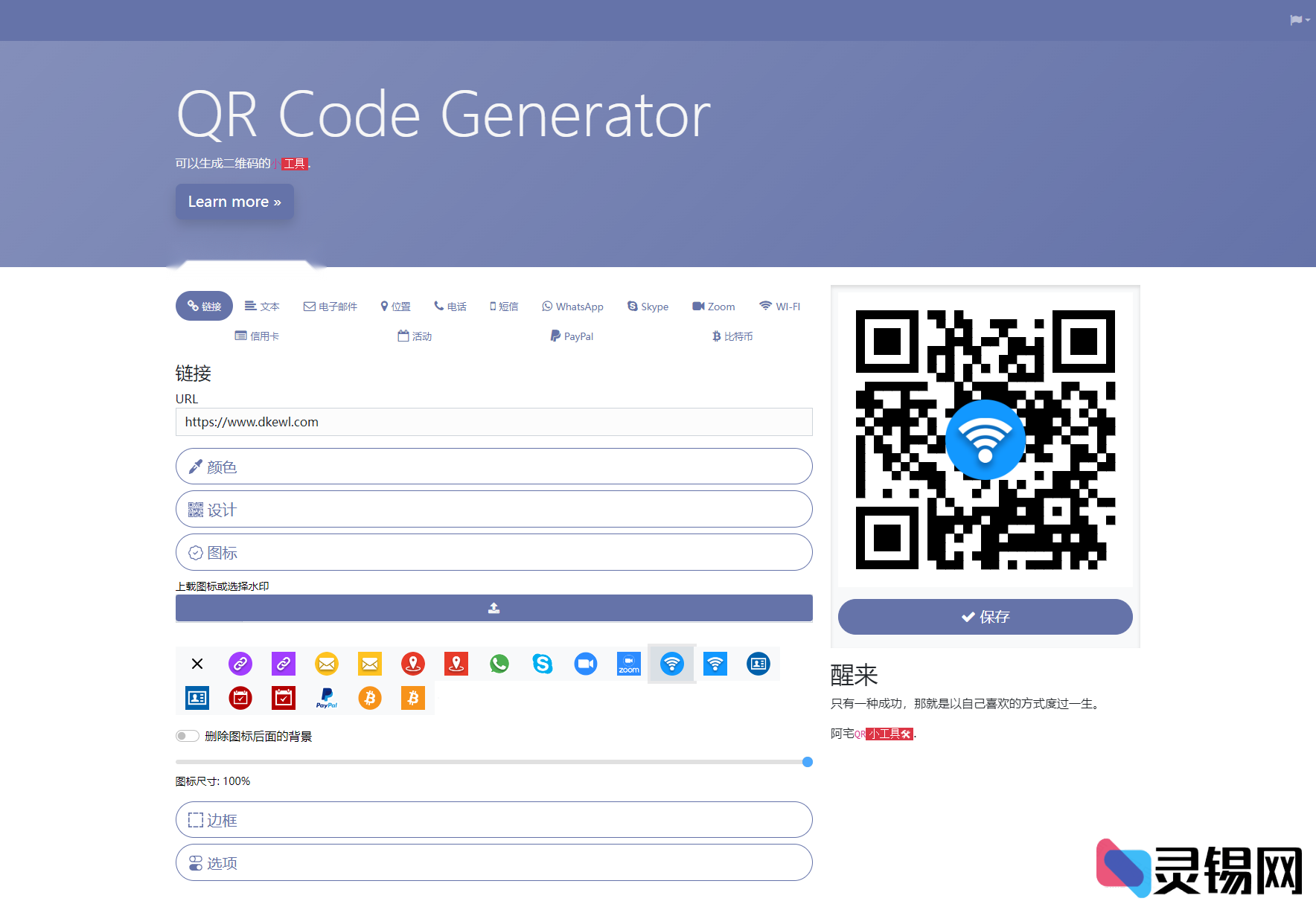This screenshot has height=910, width=1316.
Task: Open the language flag menu
Action: pyautogui.click(x=1300, y=20)
